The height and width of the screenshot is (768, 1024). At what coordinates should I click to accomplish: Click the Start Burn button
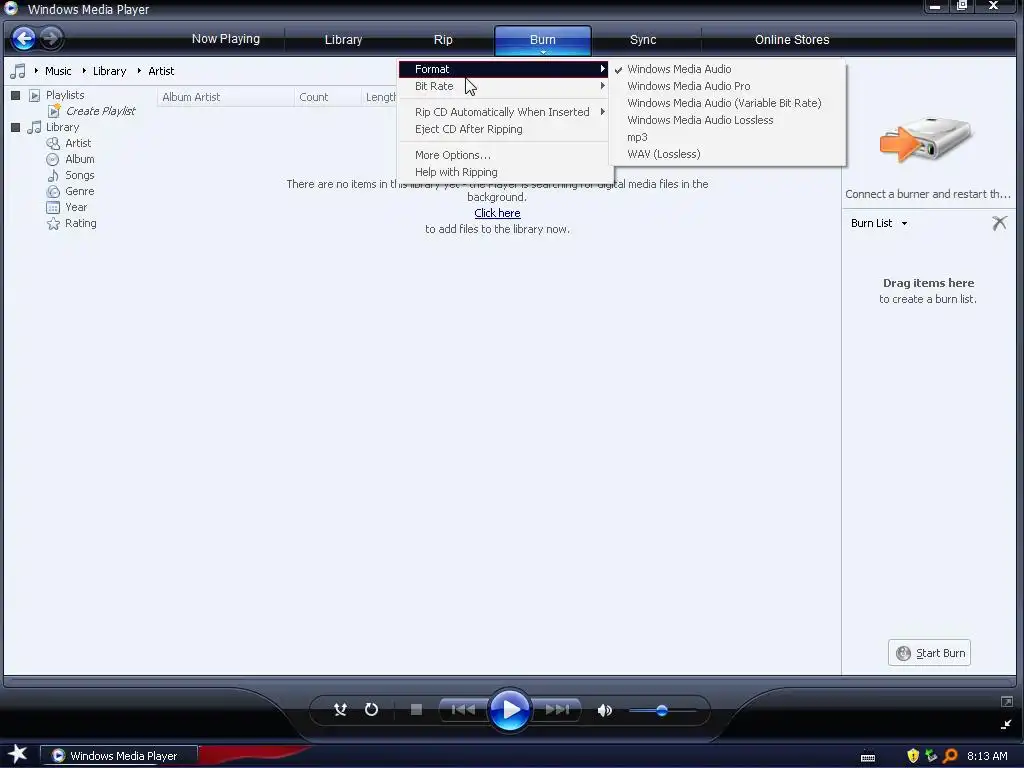click(929, 652)
